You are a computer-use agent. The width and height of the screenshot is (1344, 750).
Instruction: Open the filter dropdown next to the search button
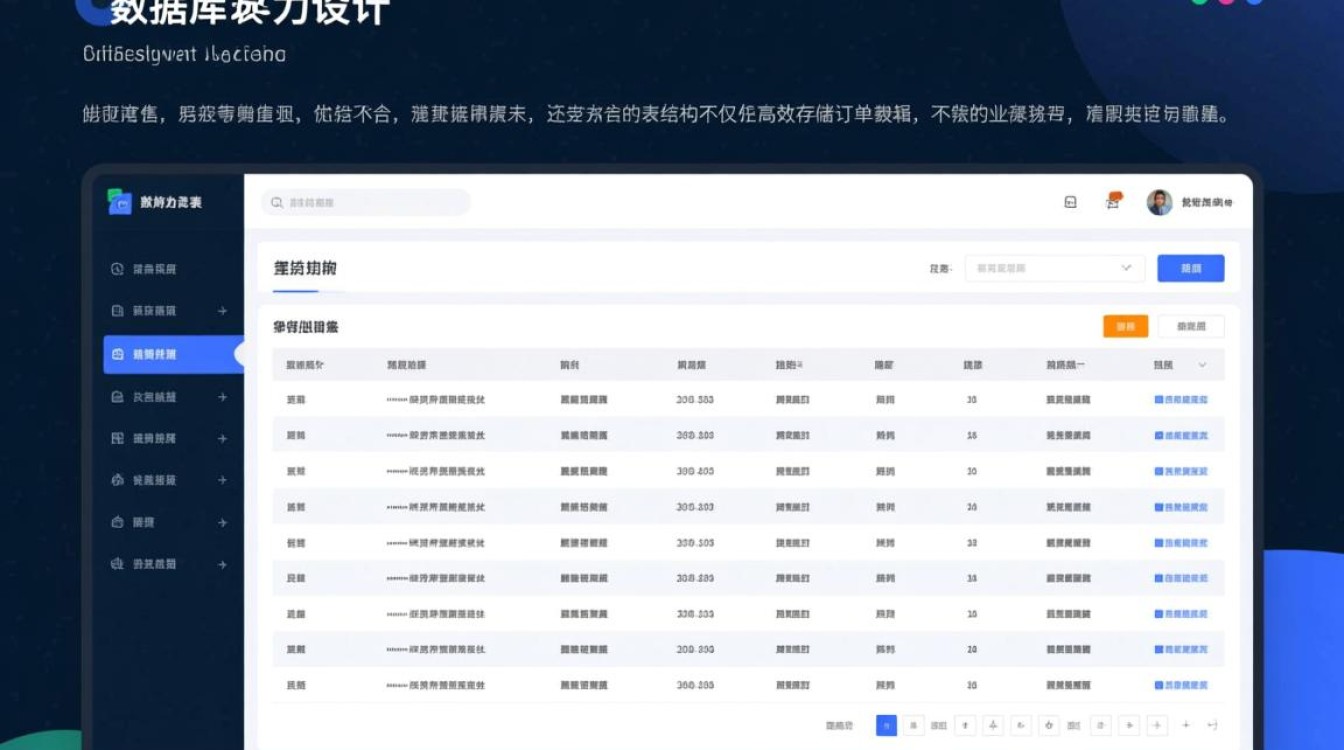click(x=1053, y=268)
